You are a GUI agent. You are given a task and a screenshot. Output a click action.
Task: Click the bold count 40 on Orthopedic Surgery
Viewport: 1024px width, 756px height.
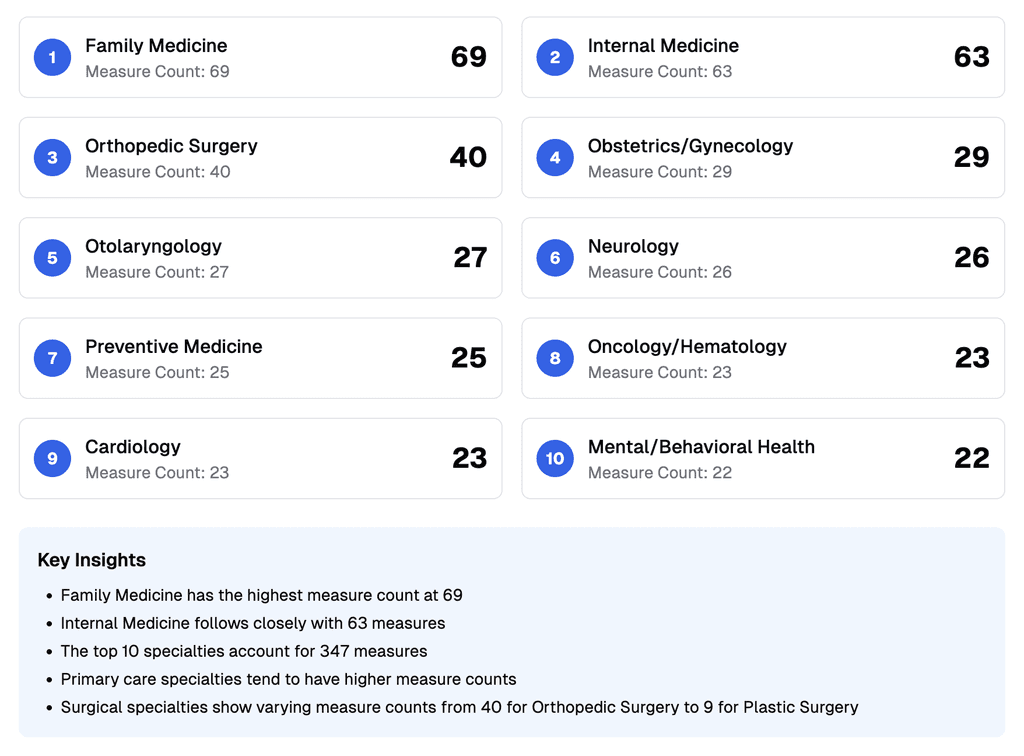pos(468,157)
